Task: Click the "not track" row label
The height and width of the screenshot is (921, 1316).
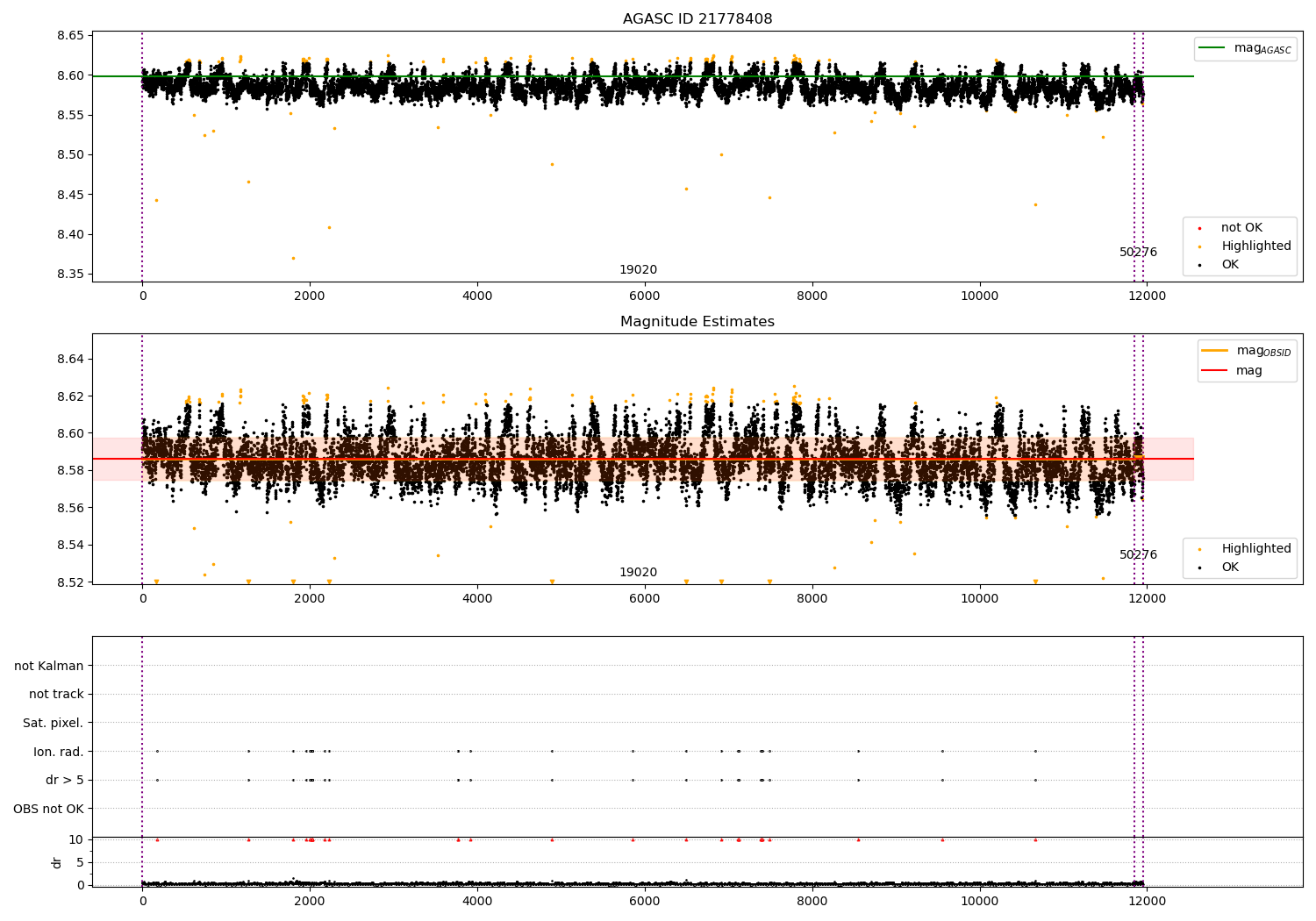Action: pos(56,695)
